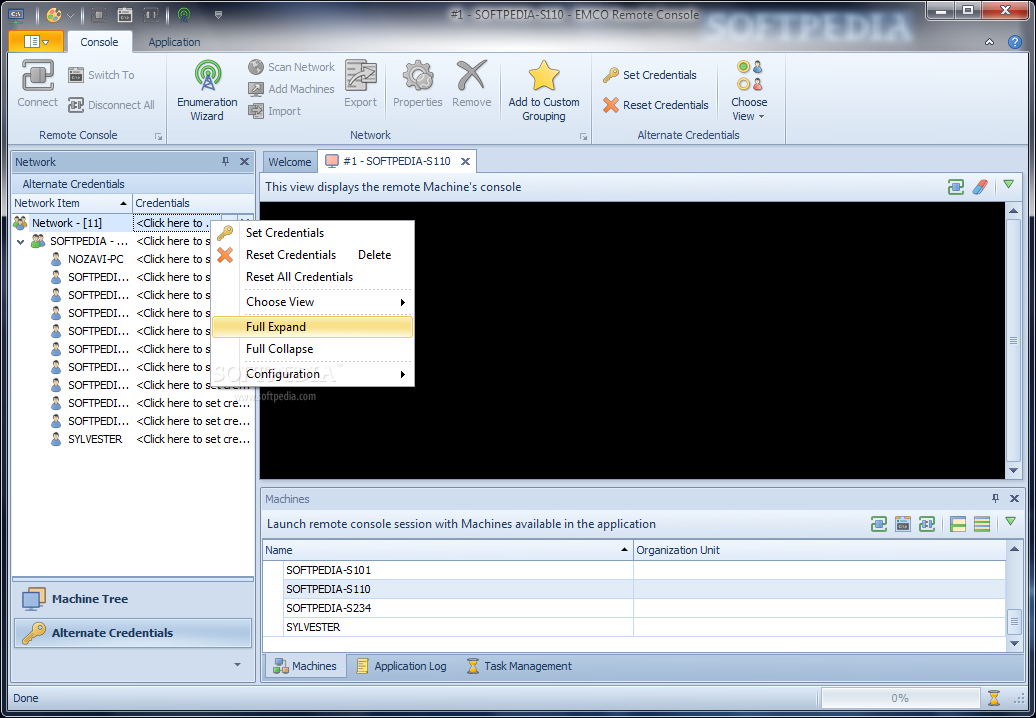Close the Network panel
This screenshot has height=718, width=1036.
pyautogui.click(x=244, y=162)
